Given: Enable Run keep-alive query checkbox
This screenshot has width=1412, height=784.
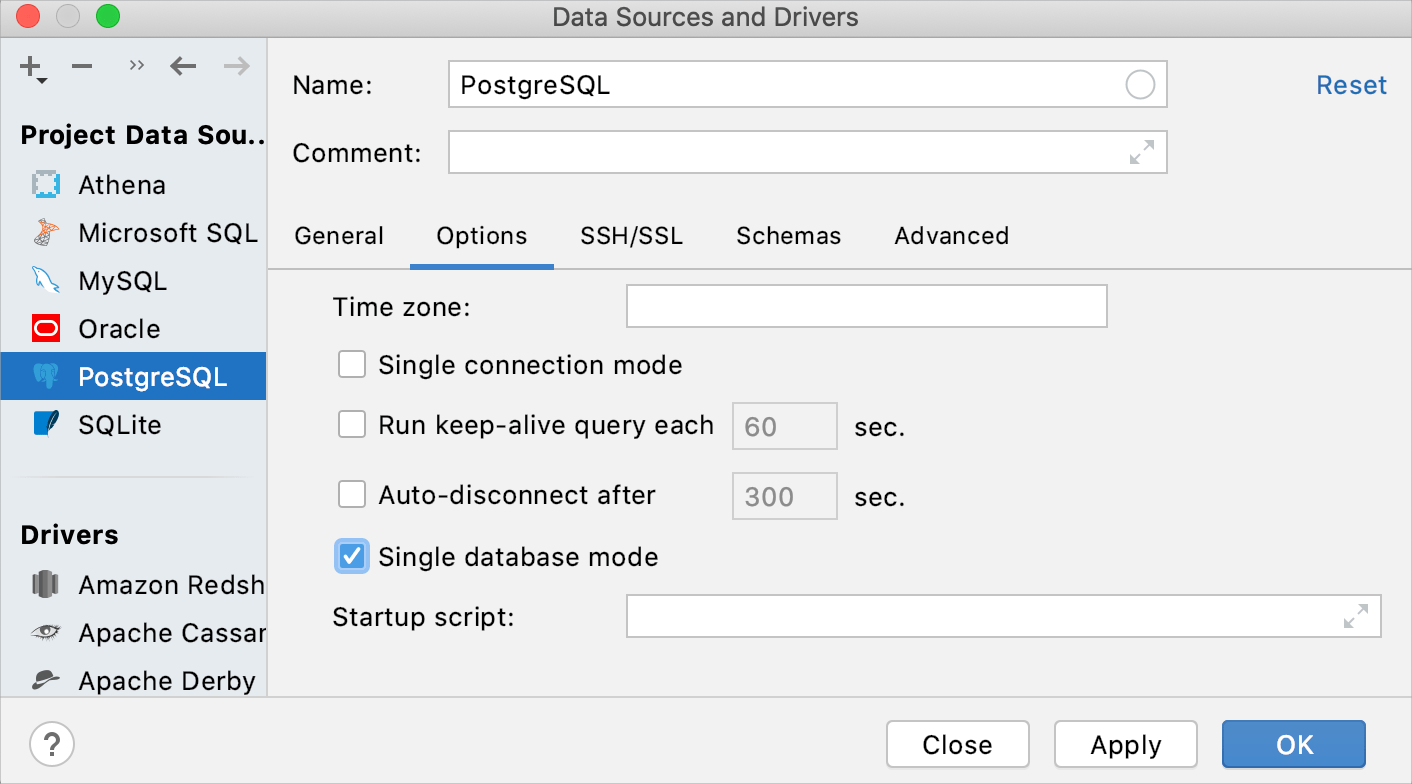Looking at the screenshot, I should [x=352, y=426].
